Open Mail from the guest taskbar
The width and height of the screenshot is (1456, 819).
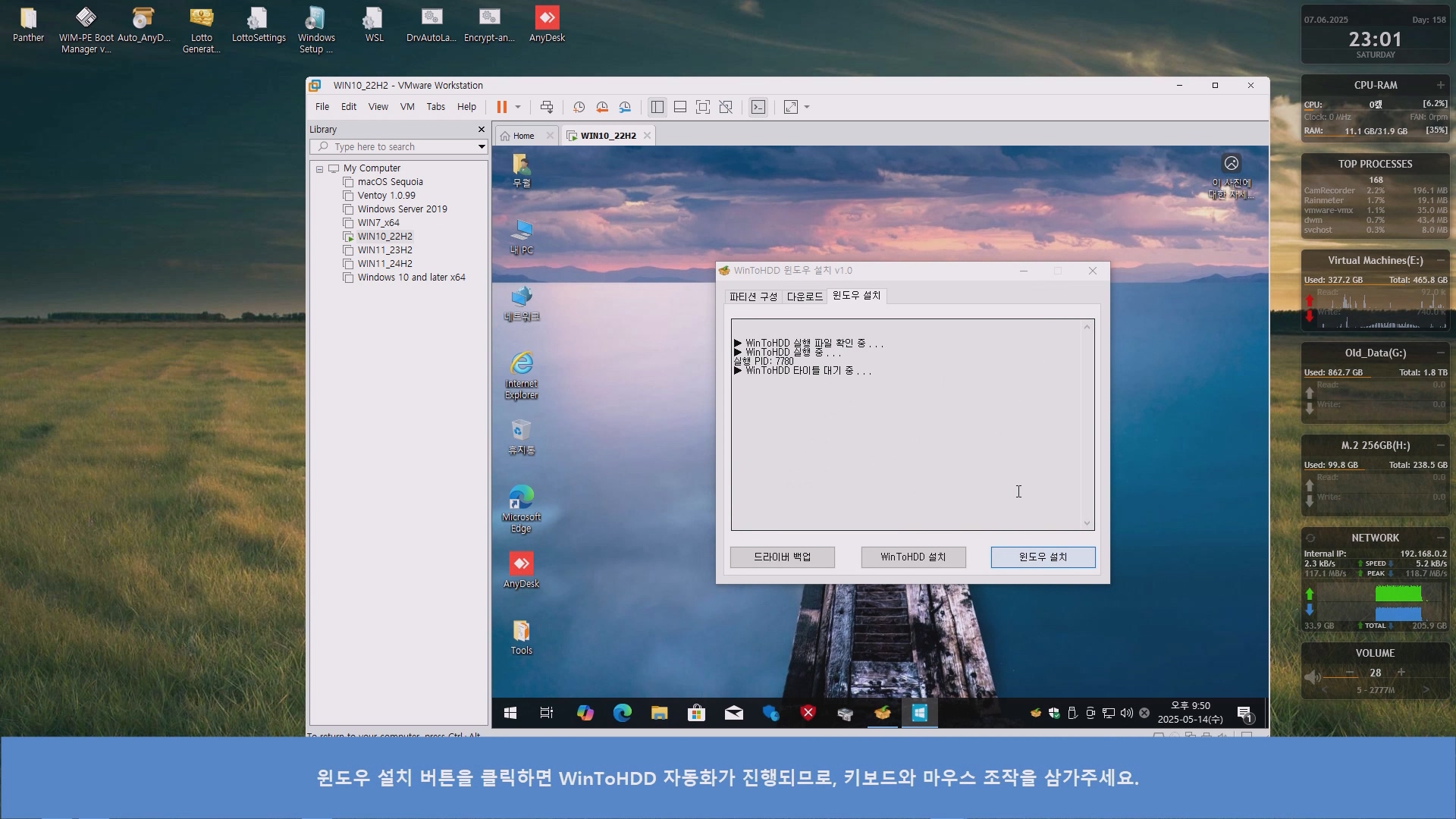tap(733, 714)
